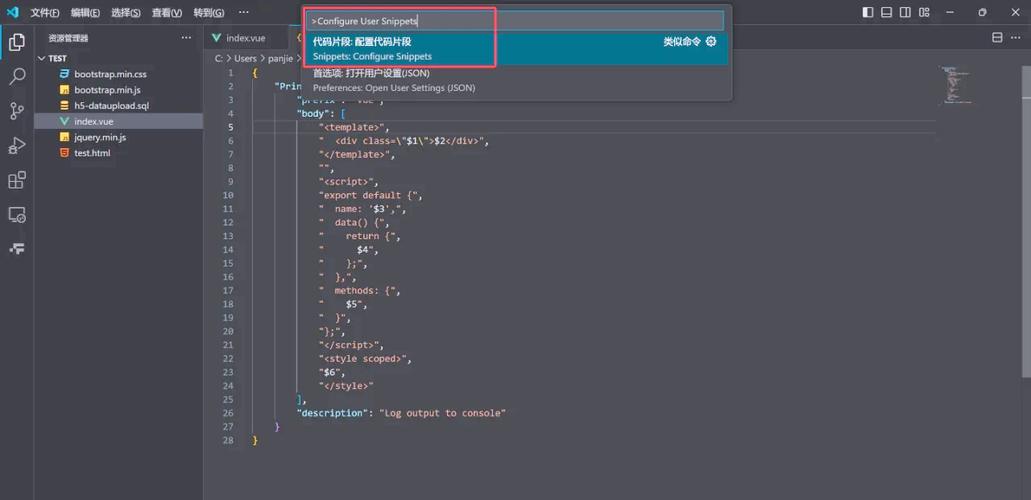1031x500 pixels.
Task: Click the split editor layout icon
Action: pos(997,38)
